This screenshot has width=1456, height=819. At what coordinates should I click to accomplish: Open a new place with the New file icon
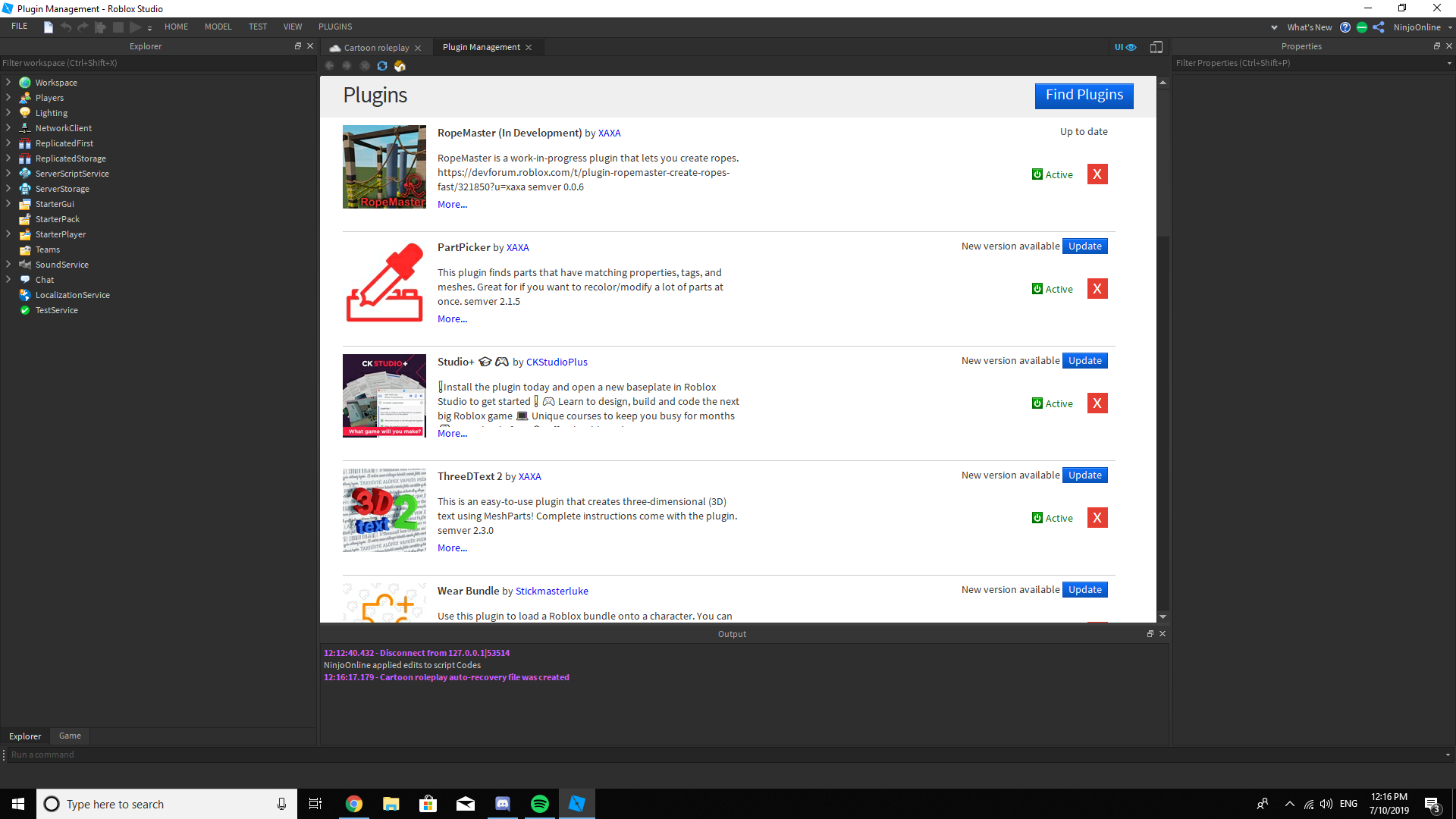tap(47, 27)
